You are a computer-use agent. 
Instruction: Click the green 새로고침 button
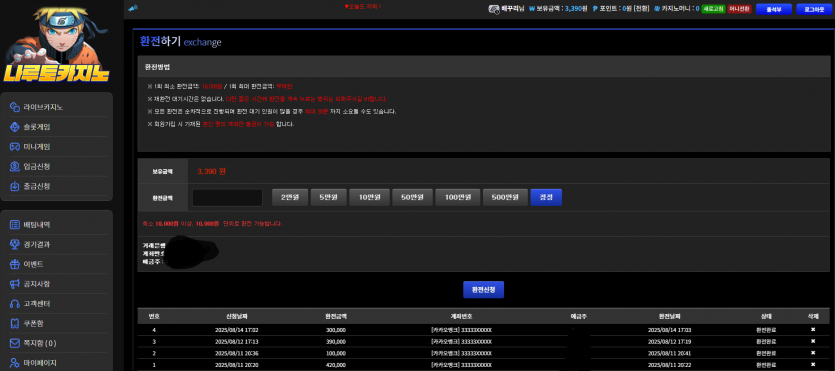tap(713, 9)
